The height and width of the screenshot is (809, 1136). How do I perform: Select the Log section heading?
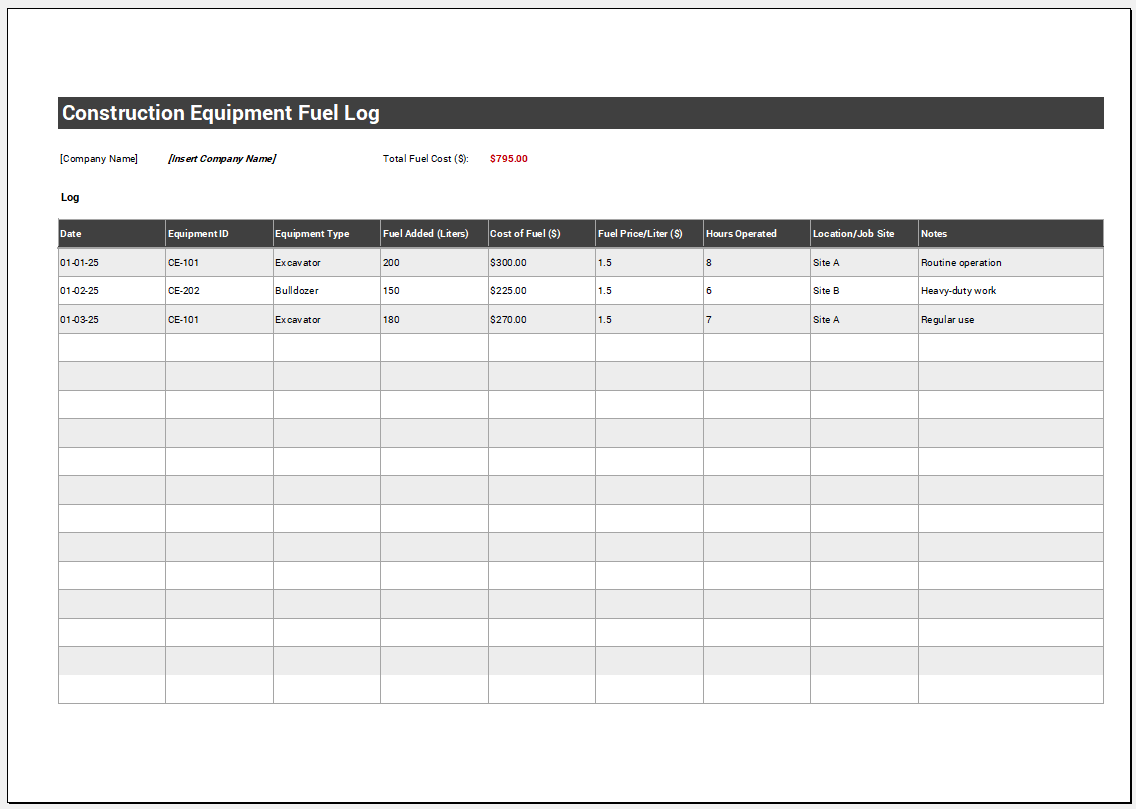(x=70, y=197)
